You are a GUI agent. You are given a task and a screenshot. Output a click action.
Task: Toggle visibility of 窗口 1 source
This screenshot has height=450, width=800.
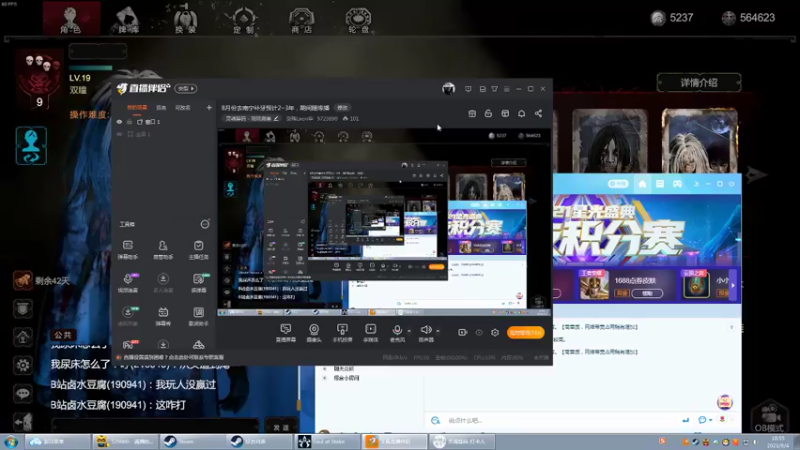pyautogui.click(x=119, y=122)
